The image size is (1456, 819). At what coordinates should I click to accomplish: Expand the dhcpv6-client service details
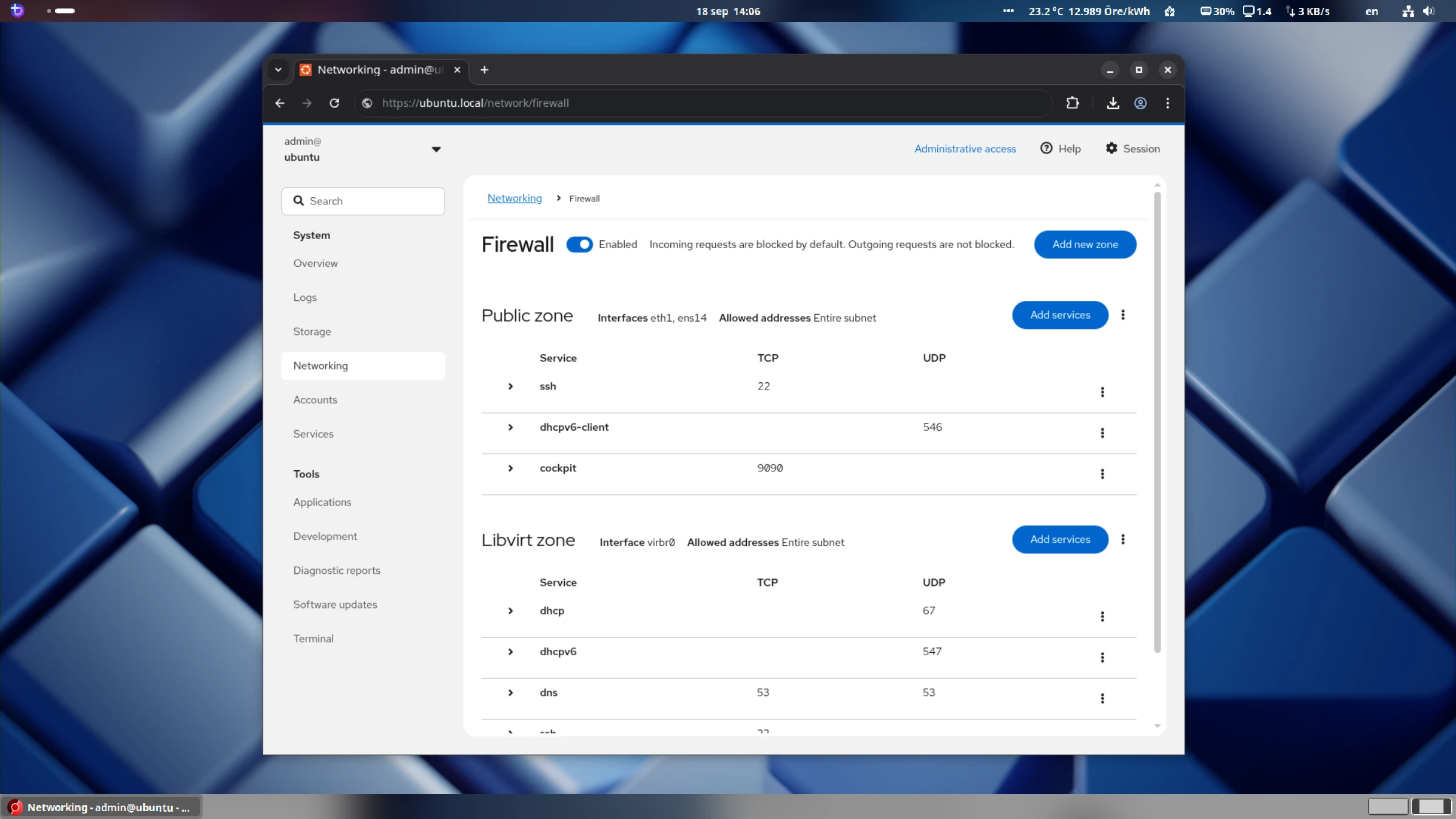(x=510, y=427)
